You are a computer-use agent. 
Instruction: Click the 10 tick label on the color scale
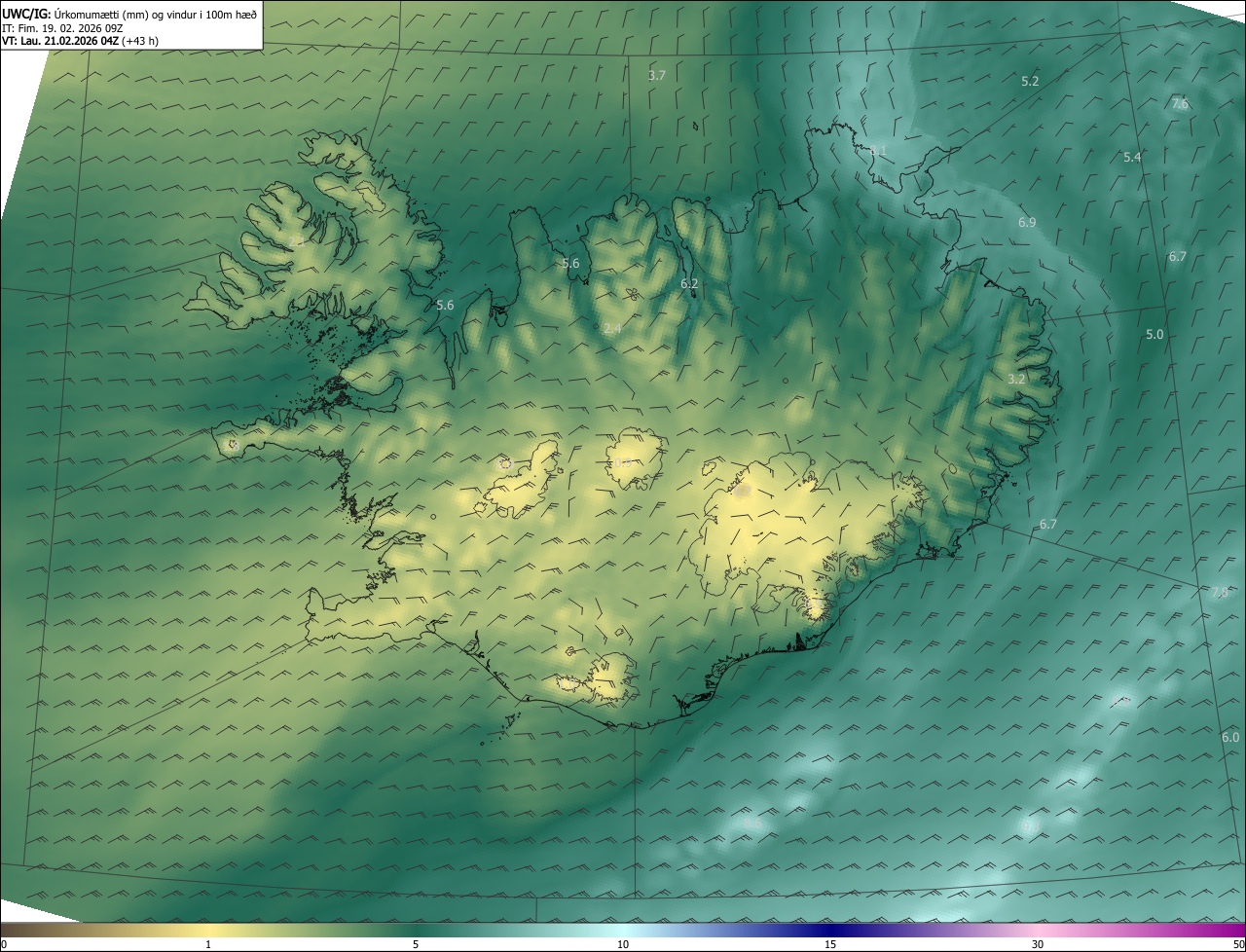[623, 944]
